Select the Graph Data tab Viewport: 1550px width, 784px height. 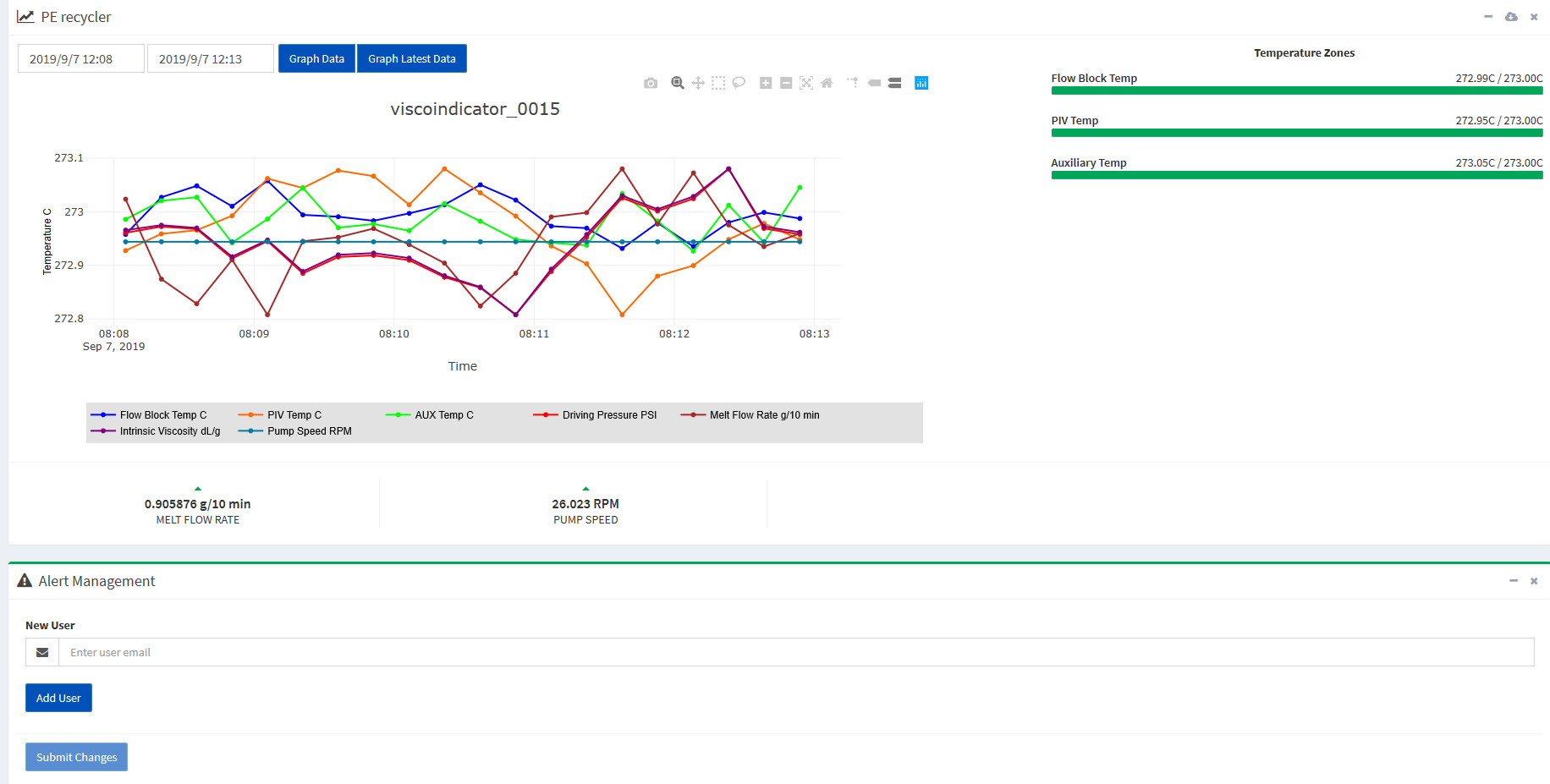(x=316, y=58)
